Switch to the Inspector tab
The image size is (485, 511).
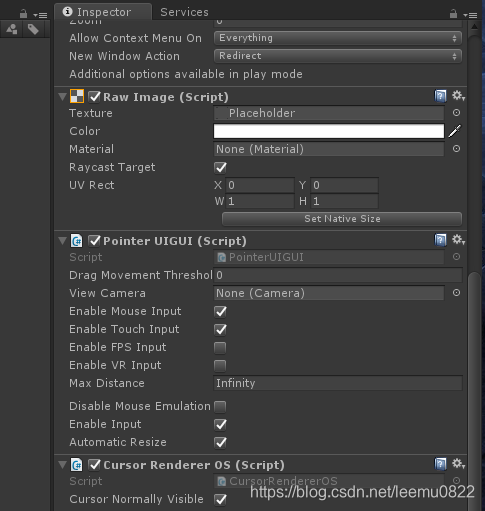click(103, 12)
